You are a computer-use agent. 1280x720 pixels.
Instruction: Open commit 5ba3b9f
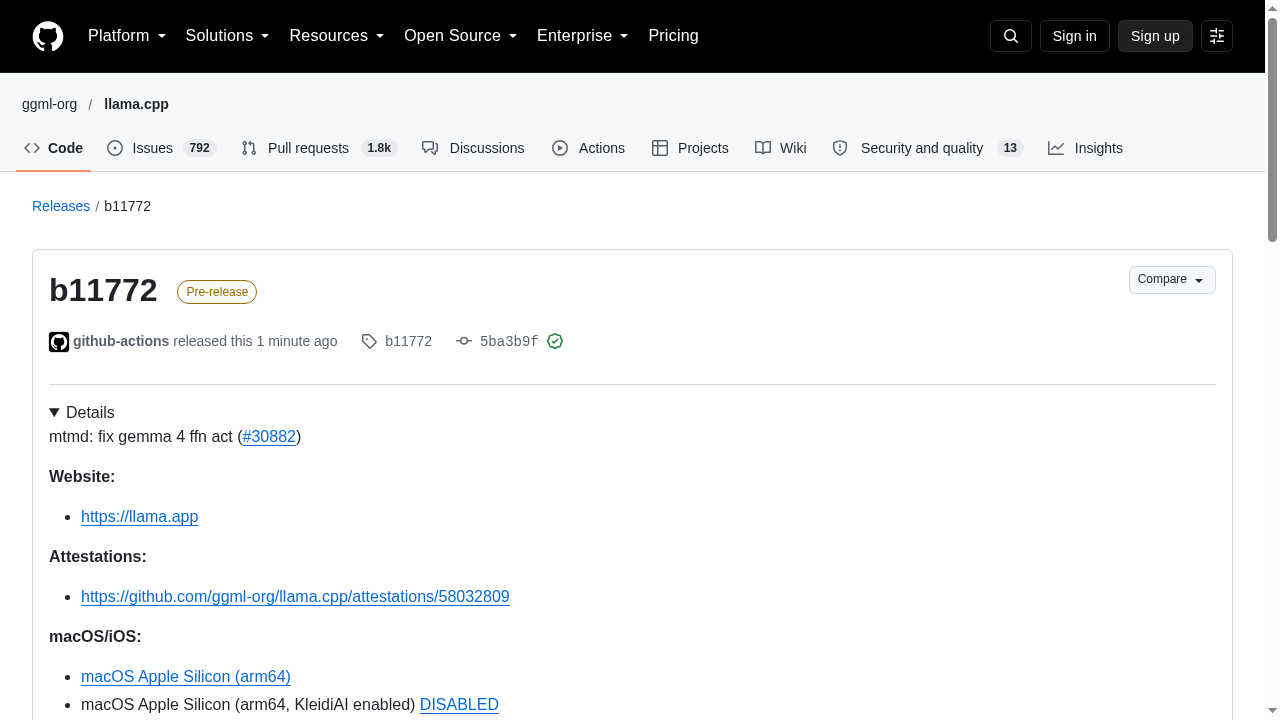pyautogui.click(x=509, y=341)
